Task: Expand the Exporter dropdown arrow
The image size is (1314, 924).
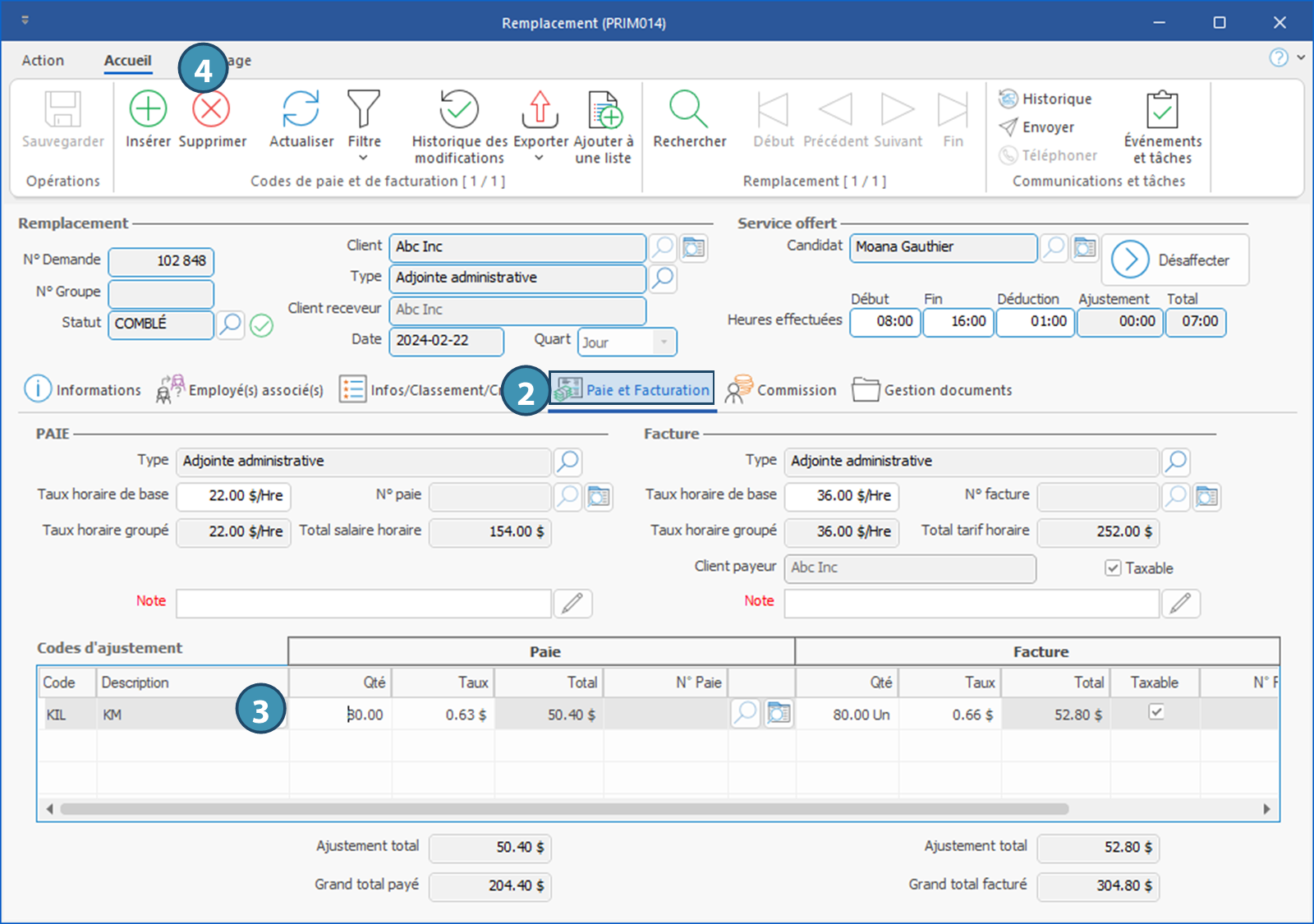Action: point(540,158)
